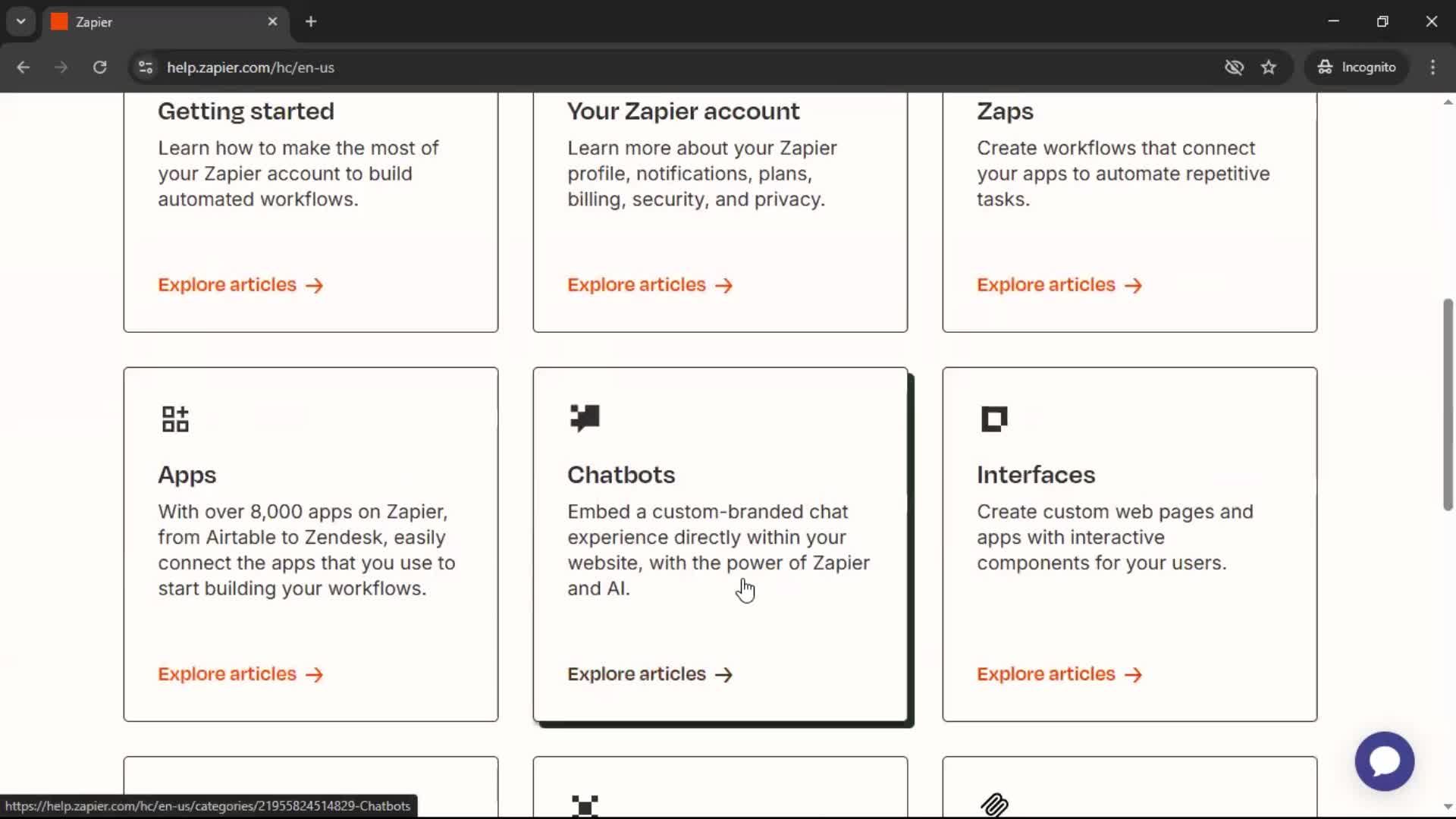Go back to the previous page
The image size is (1456, 819).
pyautogui.click(x=24, y=67)
